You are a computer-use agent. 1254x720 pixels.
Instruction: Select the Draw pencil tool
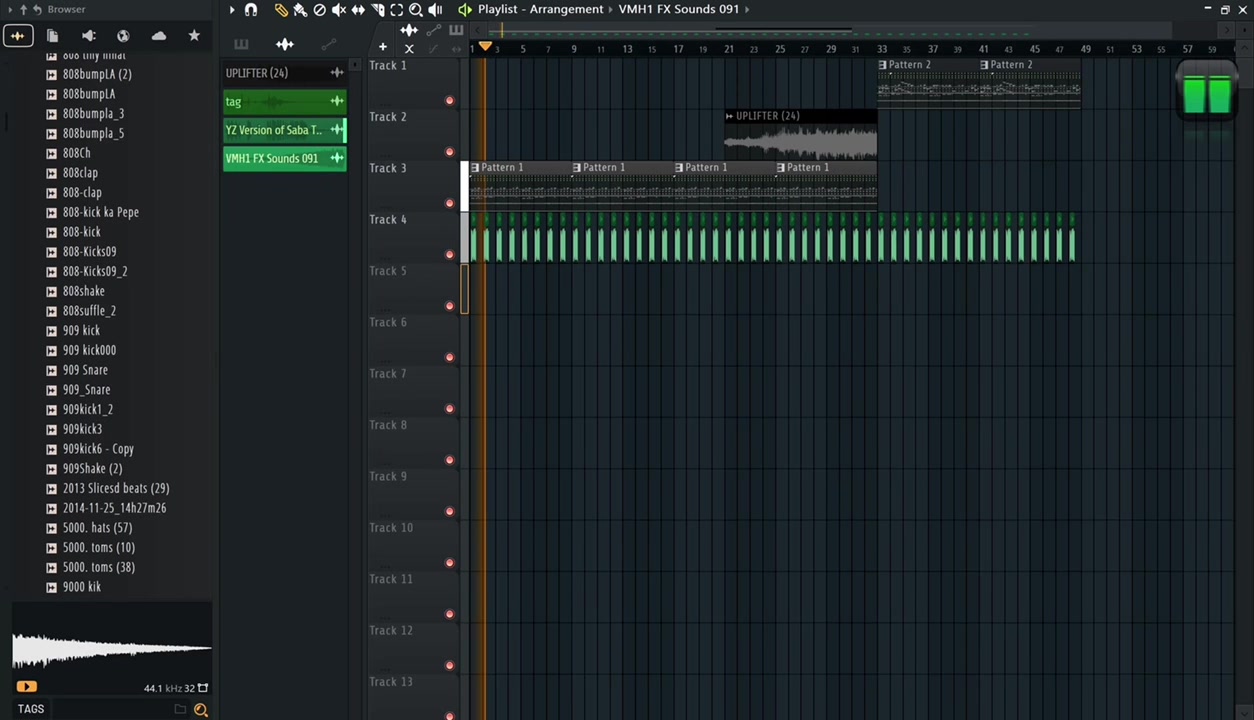point(281,10)
